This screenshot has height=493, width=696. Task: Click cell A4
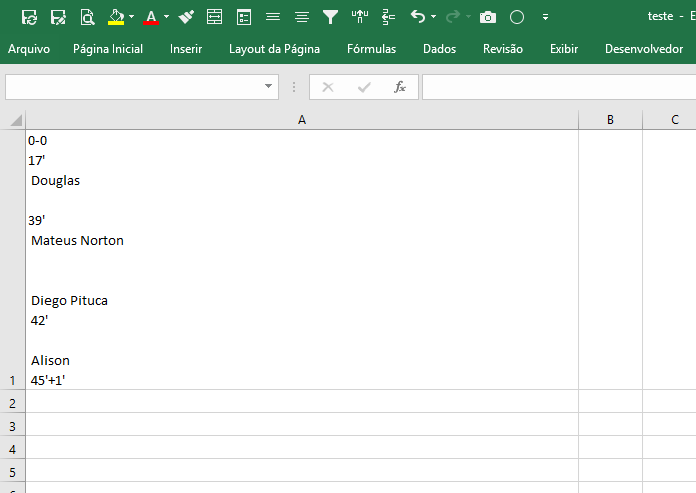(302, 447)
